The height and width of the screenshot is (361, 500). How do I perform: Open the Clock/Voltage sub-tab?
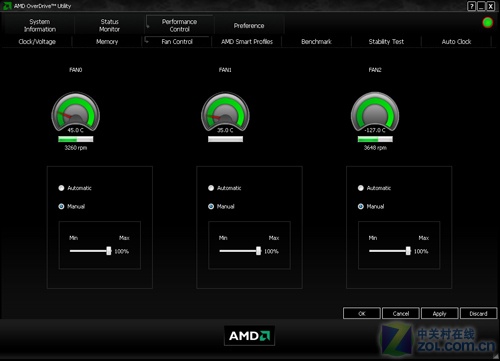(x=37, y=42)
